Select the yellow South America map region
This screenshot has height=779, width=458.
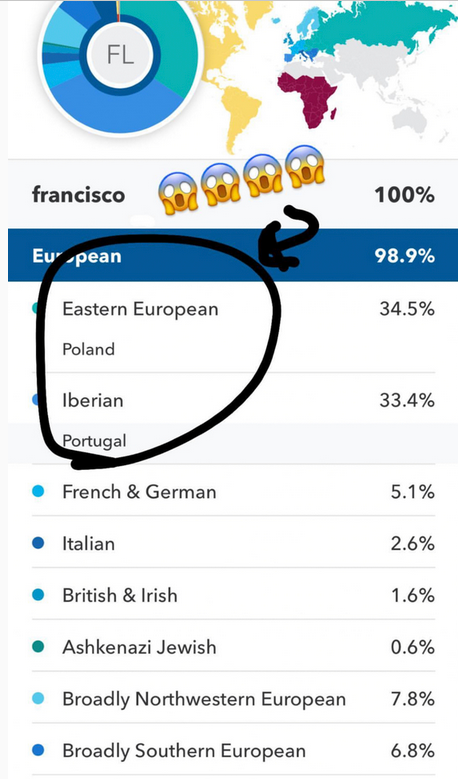(242, 117)
